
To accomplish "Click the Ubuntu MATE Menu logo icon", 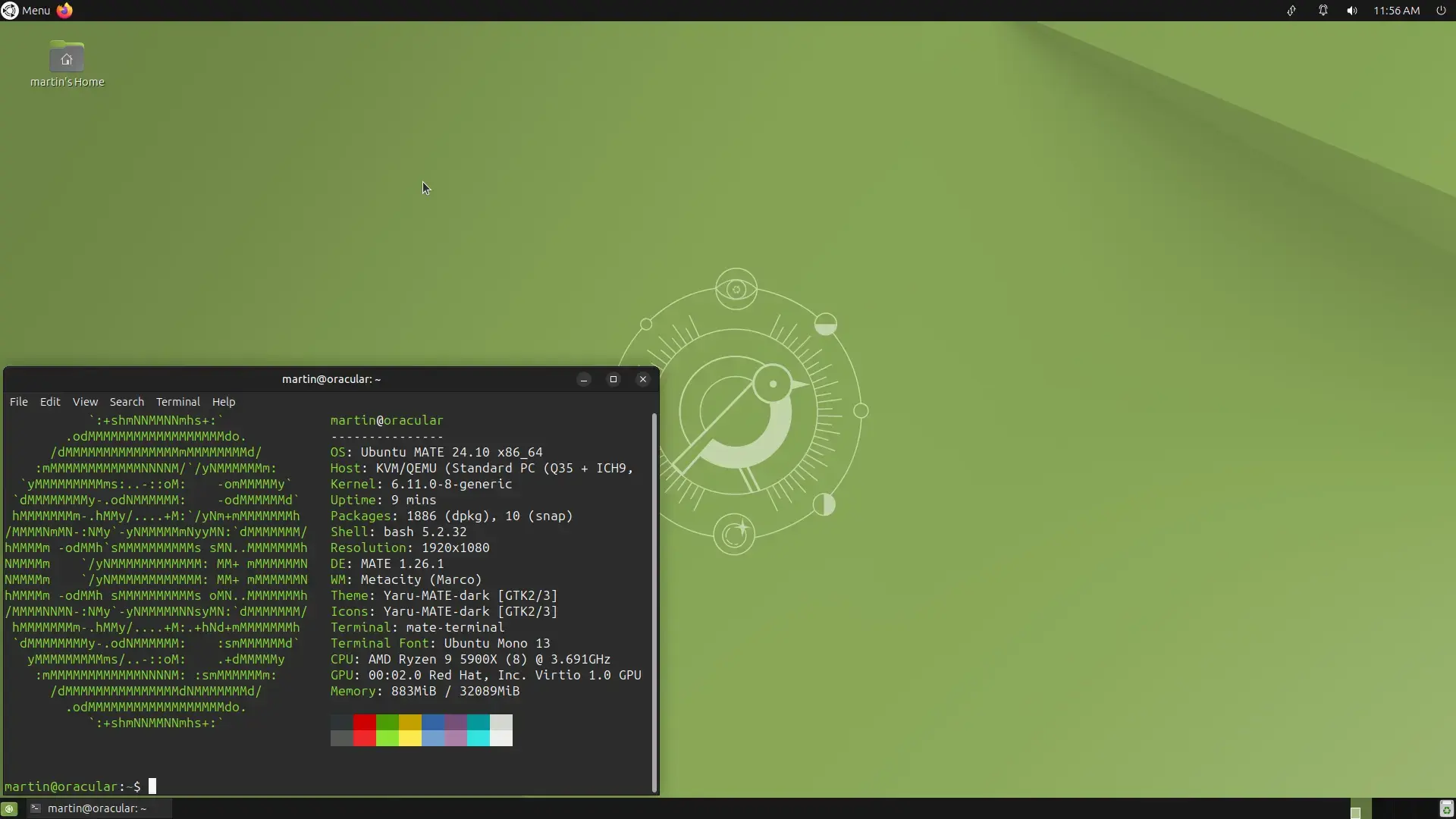I will point(9,11).
